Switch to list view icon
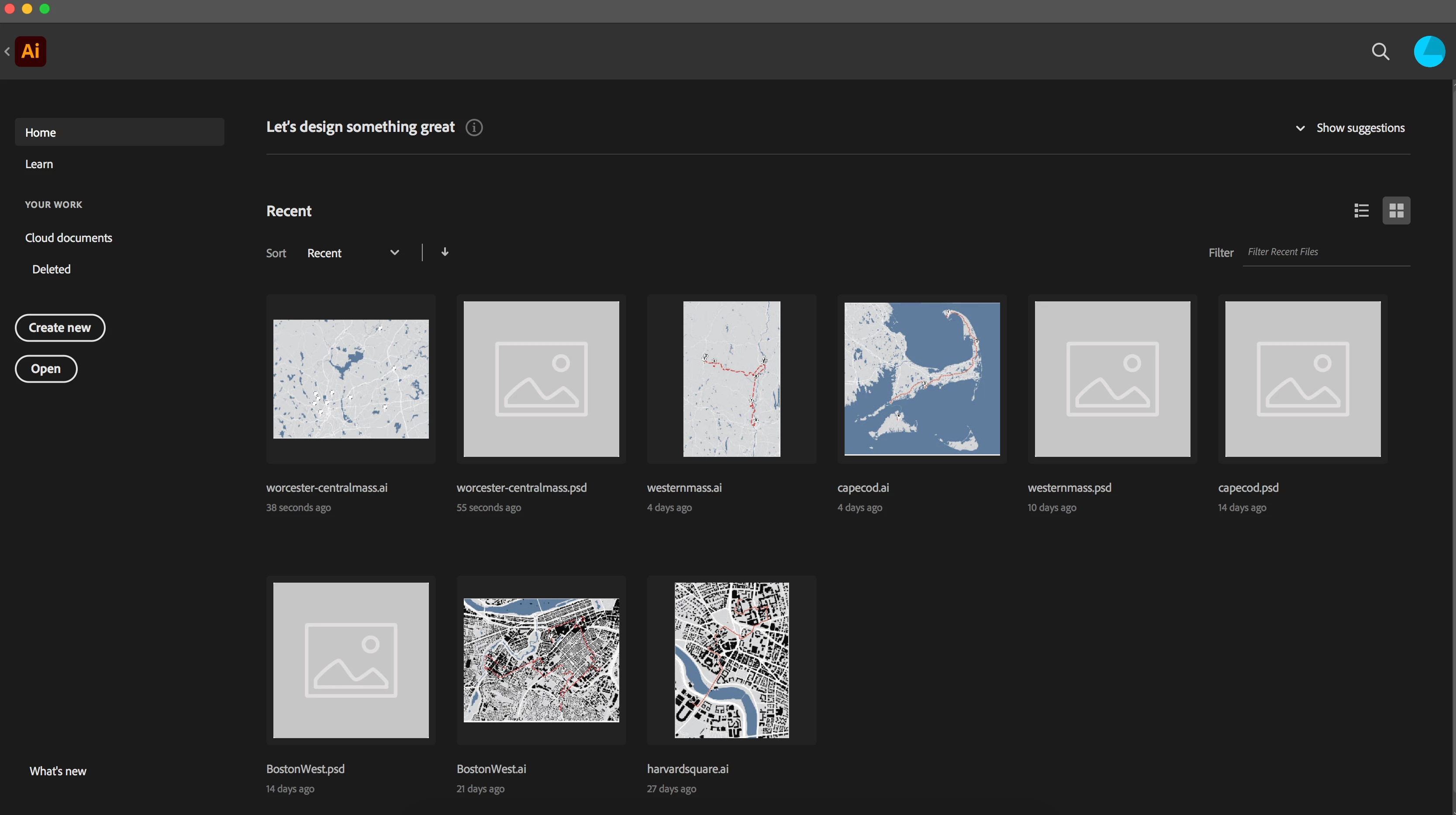 click(x=1361, y=211)
